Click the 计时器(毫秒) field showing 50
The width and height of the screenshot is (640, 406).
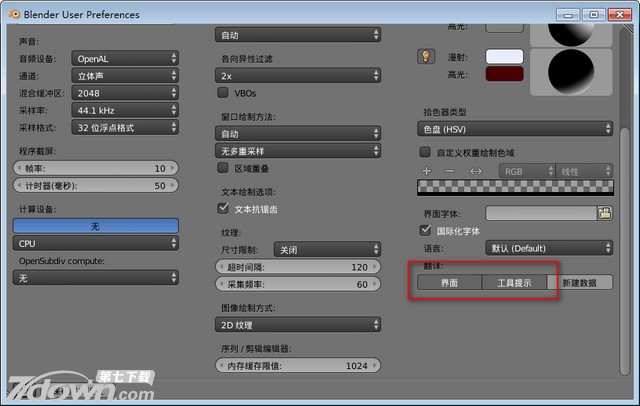pos(96,185)
